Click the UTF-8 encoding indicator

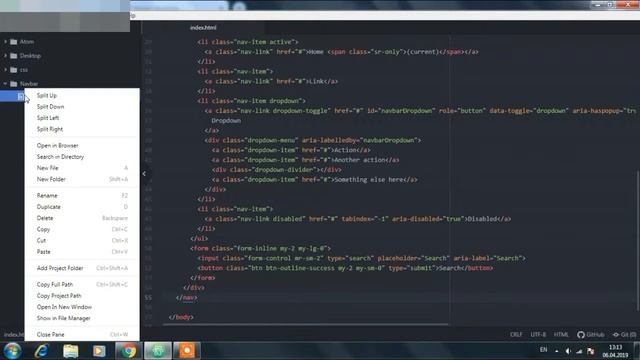(538, 334)
